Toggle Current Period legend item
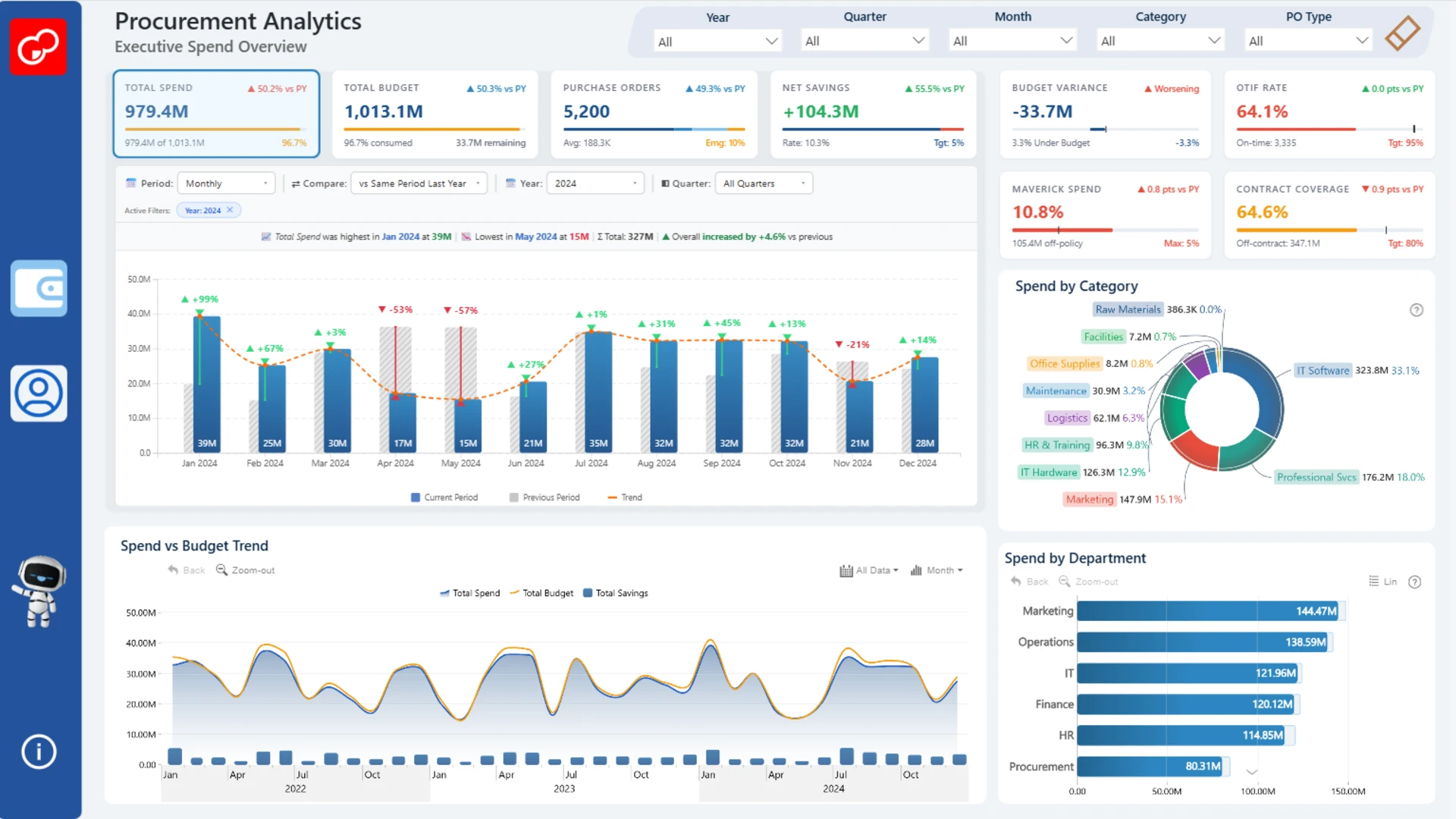 (444, 497)
